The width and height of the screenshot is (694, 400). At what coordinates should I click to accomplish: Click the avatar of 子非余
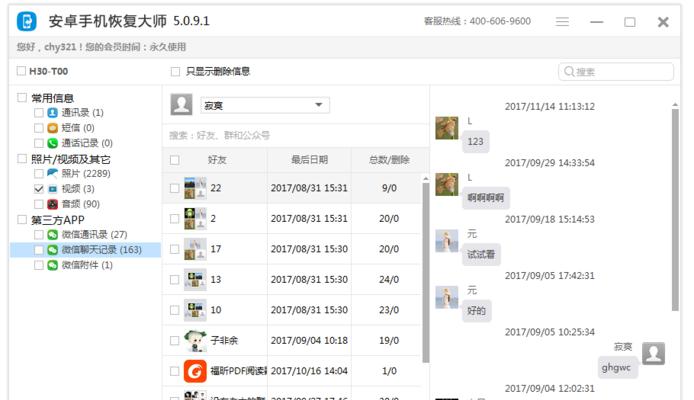[x=195, y=340]
